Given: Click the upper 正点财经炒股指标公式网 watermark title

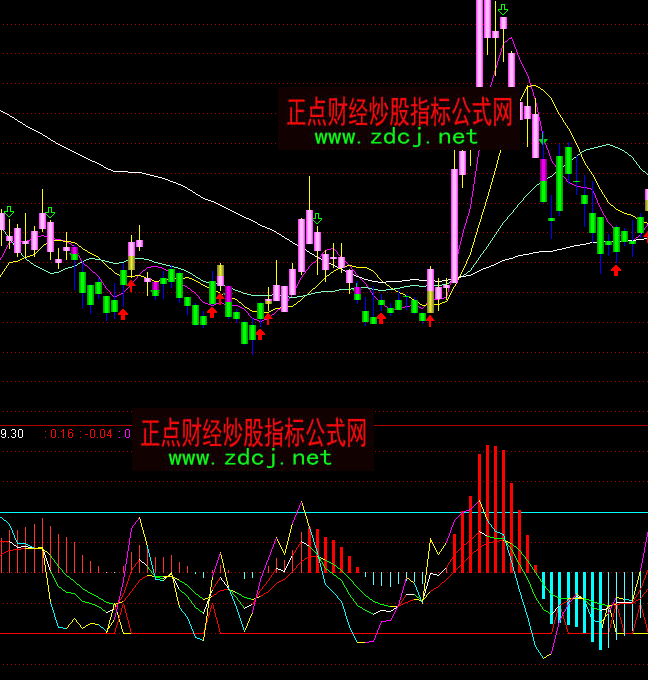Looking at the screenshot, I should (x=400, y=111).
